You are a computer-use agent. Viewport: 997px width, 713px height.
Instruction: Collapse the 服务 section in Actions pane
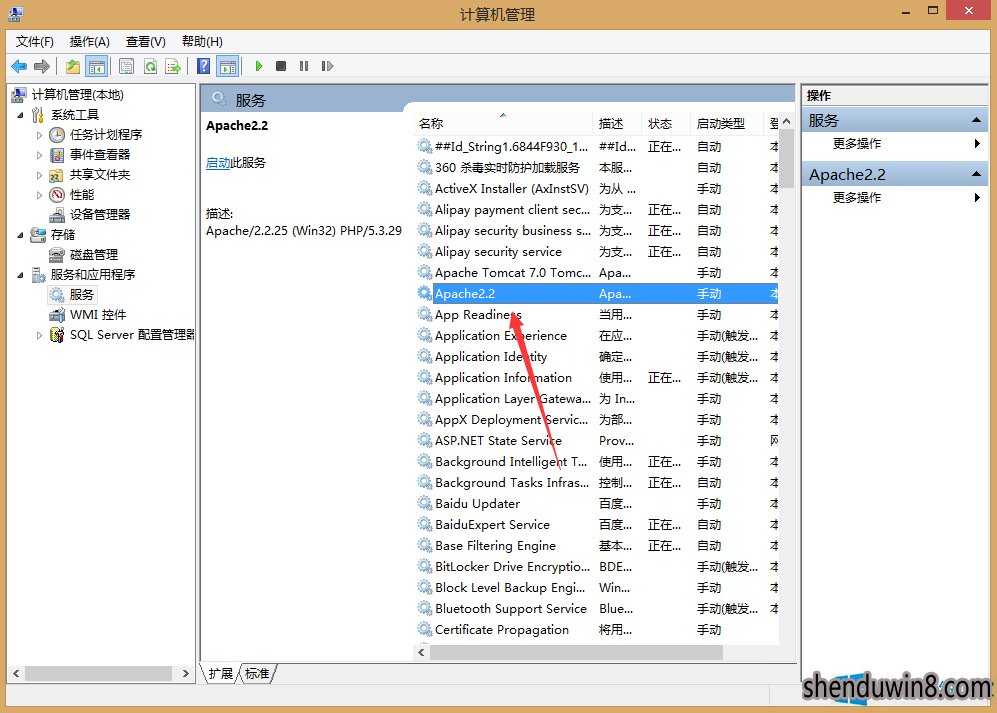(976, 120)
